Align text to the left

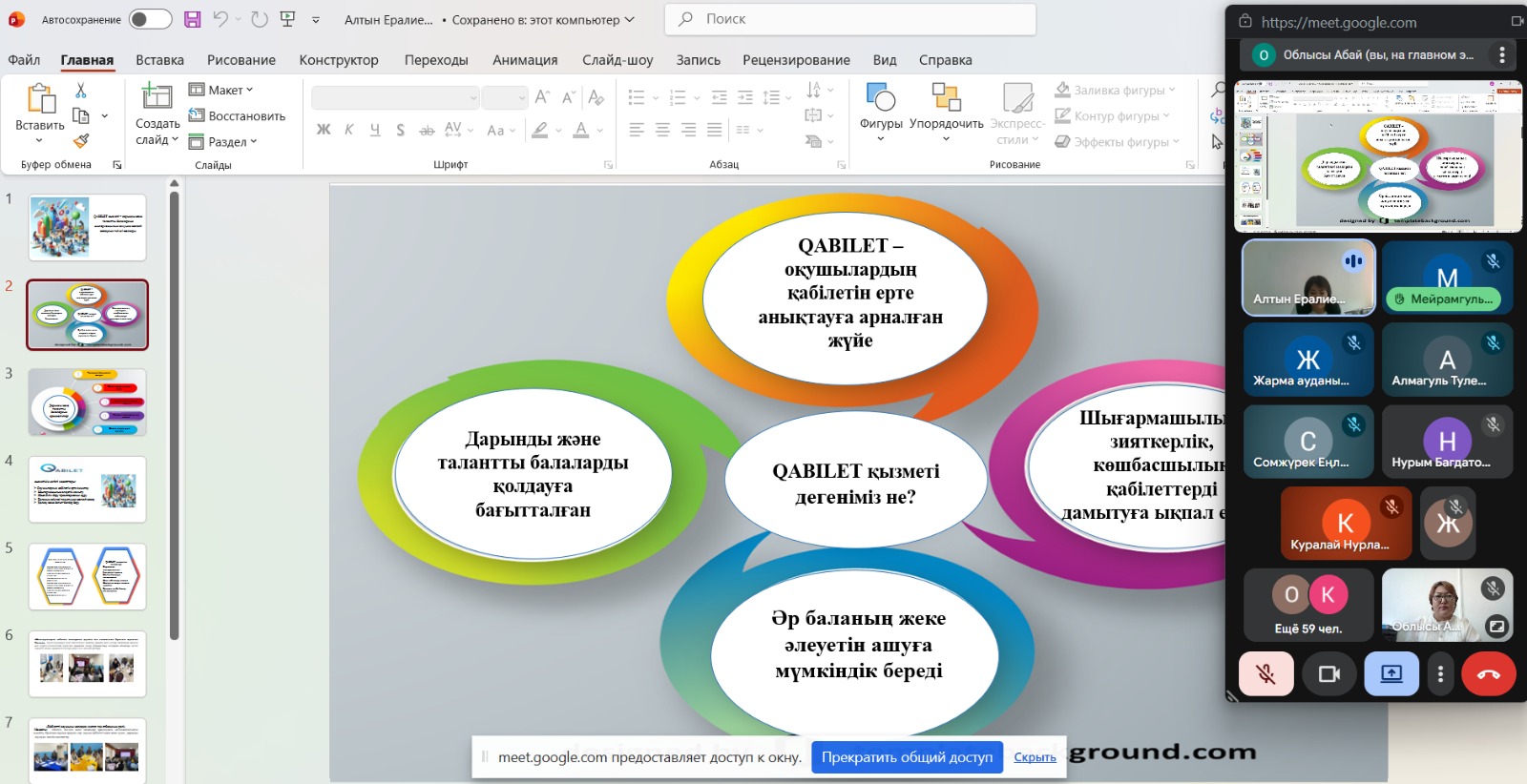(637, 130)
